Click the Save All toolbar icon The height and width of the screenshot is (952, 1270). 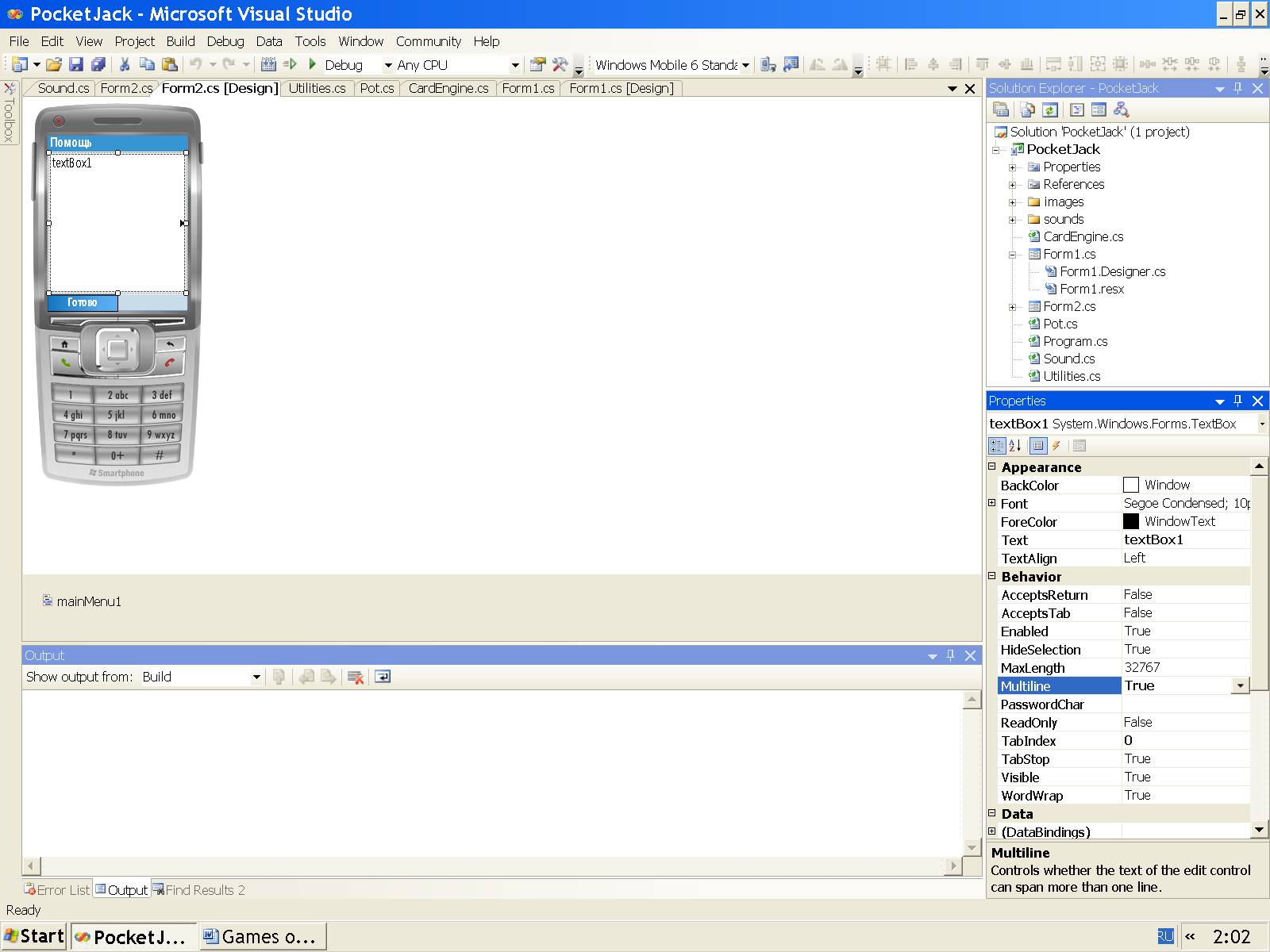[x=98, y=65]
